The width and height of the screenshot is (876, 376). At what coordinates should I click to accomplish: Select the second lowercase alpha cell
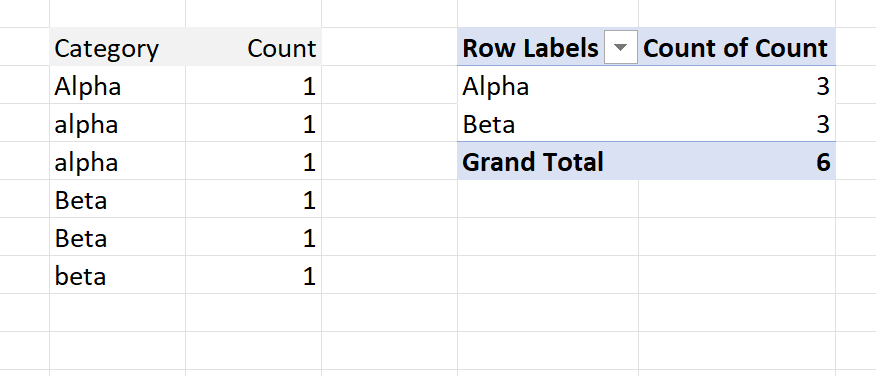click(117, 161)
